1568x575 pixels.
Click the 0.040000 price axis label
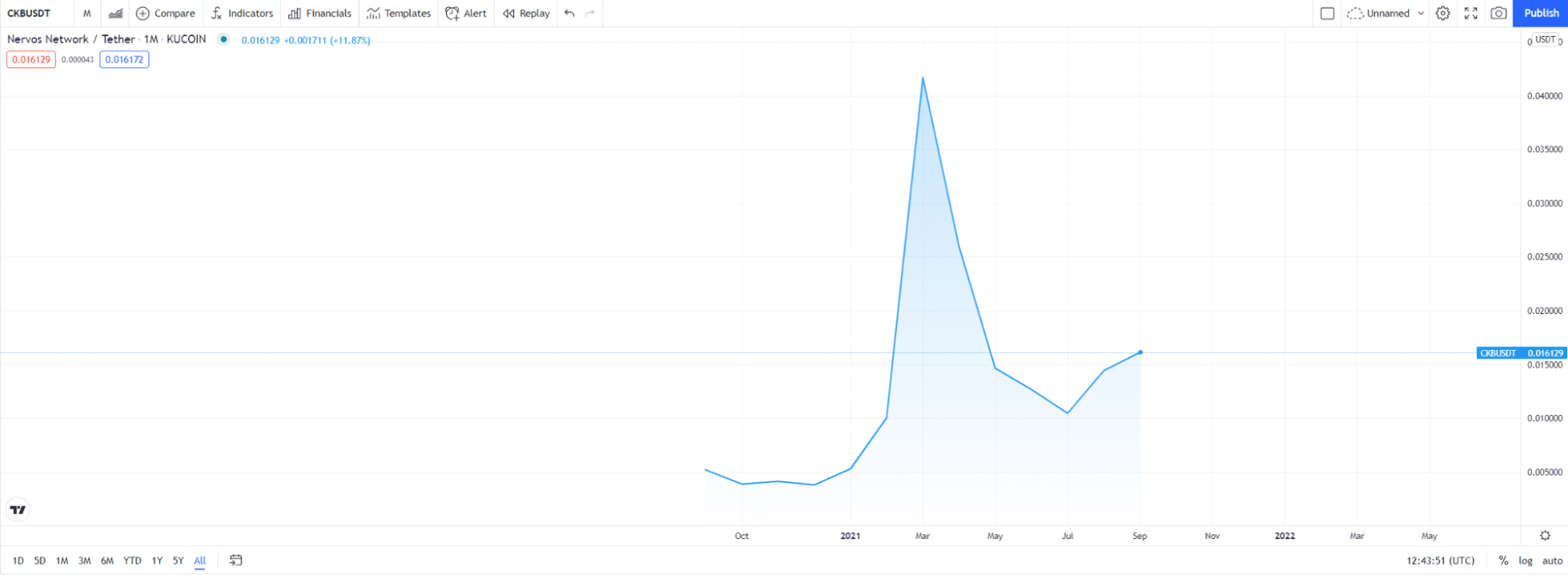1544,96
